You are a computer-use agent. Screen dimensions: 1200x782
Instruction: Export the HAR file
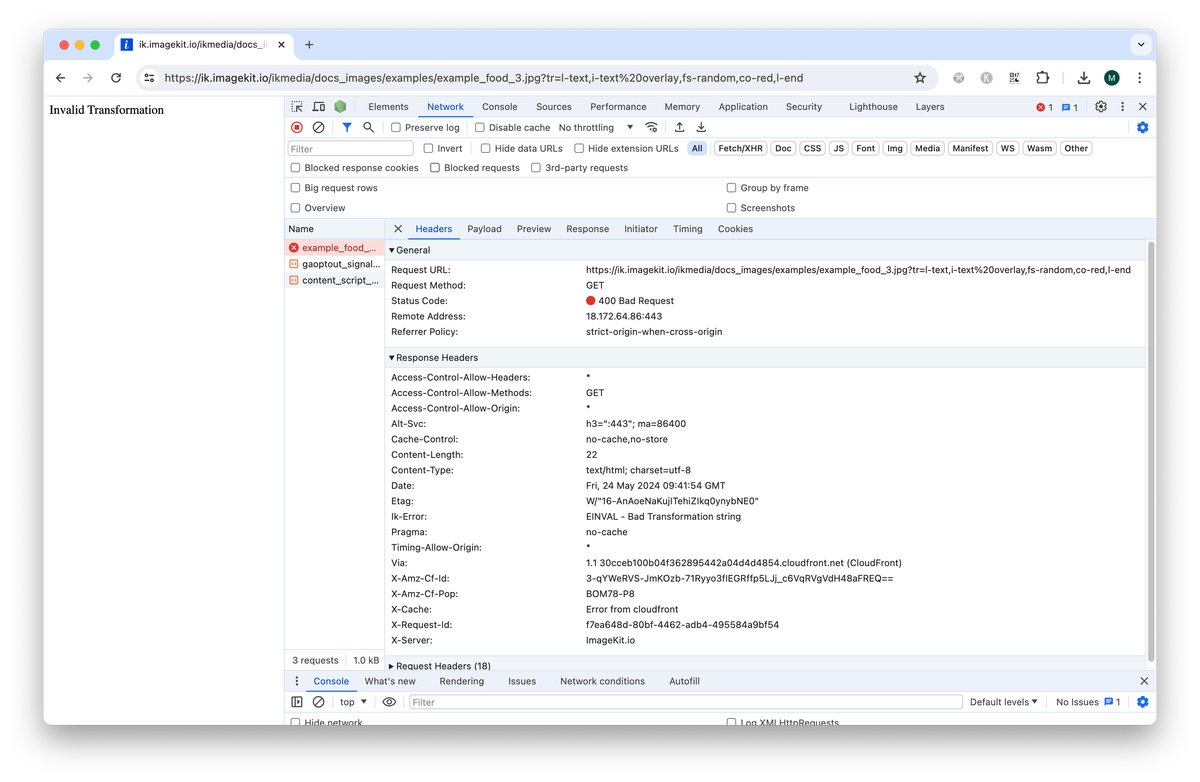tap(701, 128)
